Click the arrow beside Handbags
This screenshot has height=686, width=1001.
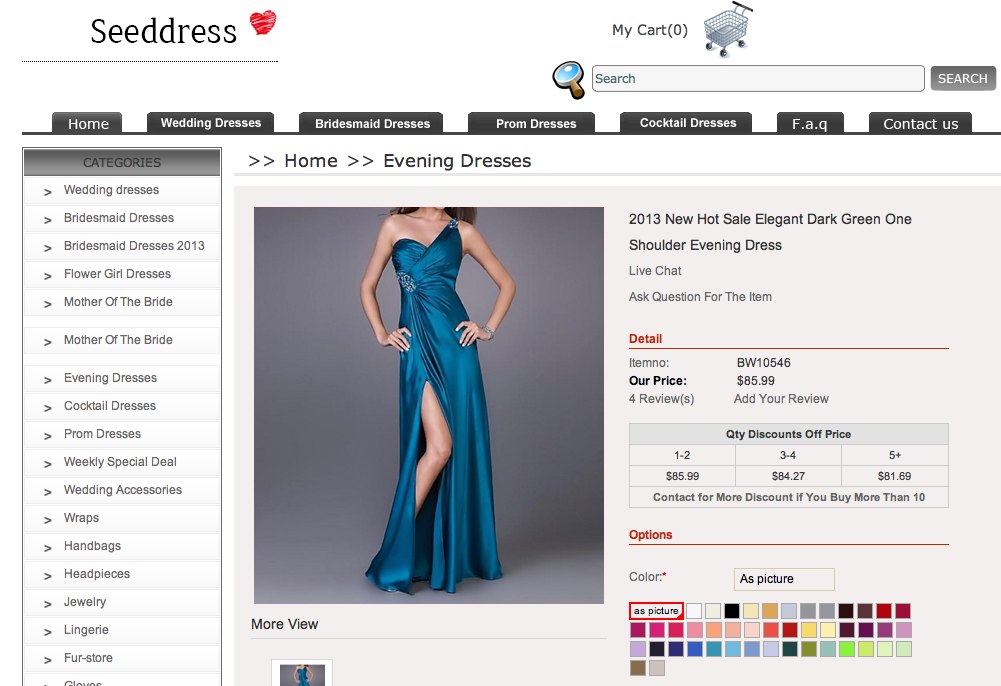pos(47,548)
